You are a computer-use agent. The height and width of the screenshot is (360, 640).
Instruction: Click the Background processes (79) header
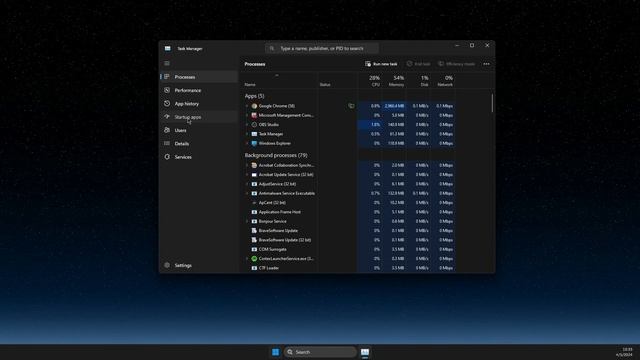click(x=276, y=155)
